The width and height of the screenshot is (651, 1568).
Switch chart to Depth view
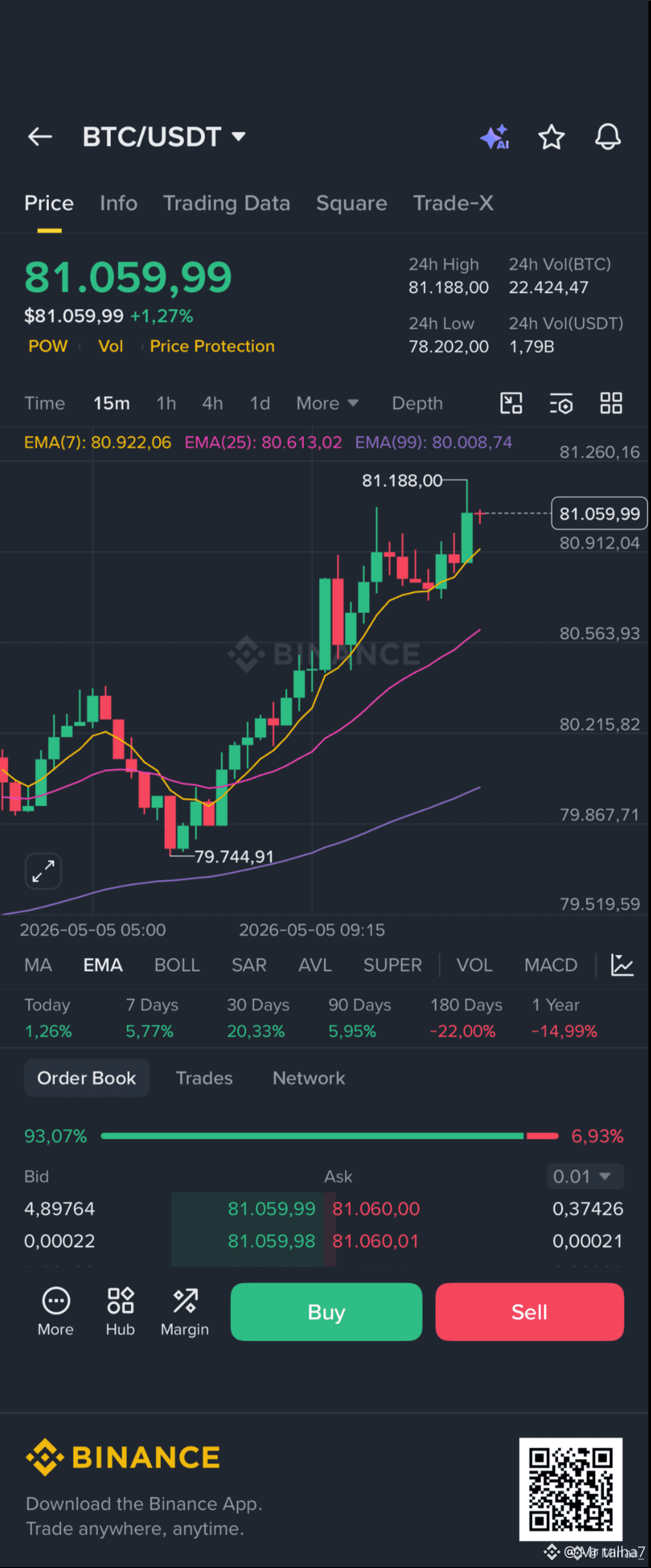coord(417,403)
